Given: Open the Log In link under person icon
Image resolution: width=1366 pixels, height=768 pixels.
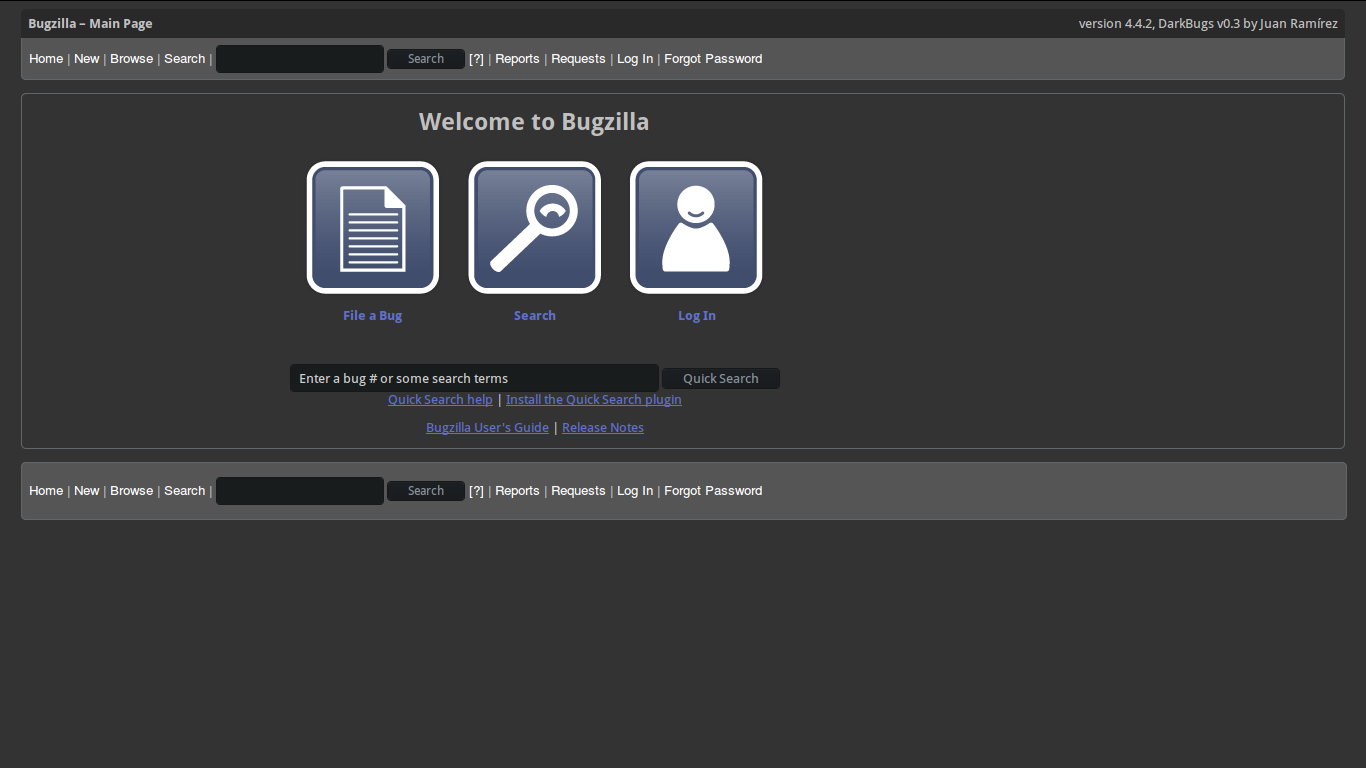Looking at the screenshot, I should [x=697, y=315].
